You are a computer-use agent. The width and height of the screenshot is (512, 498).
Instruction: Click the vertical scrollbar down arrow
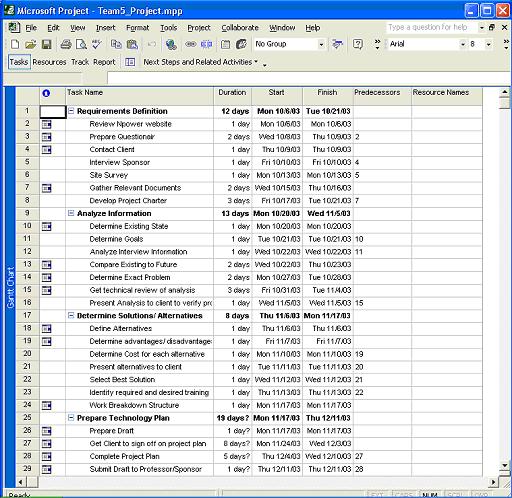pos(505,465)
